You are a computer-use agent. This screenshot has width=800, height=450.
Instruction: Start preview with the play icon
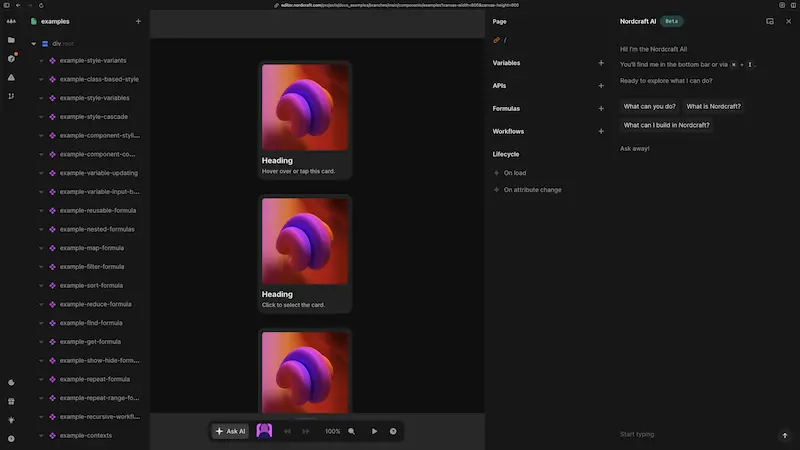tap(374, 431)
